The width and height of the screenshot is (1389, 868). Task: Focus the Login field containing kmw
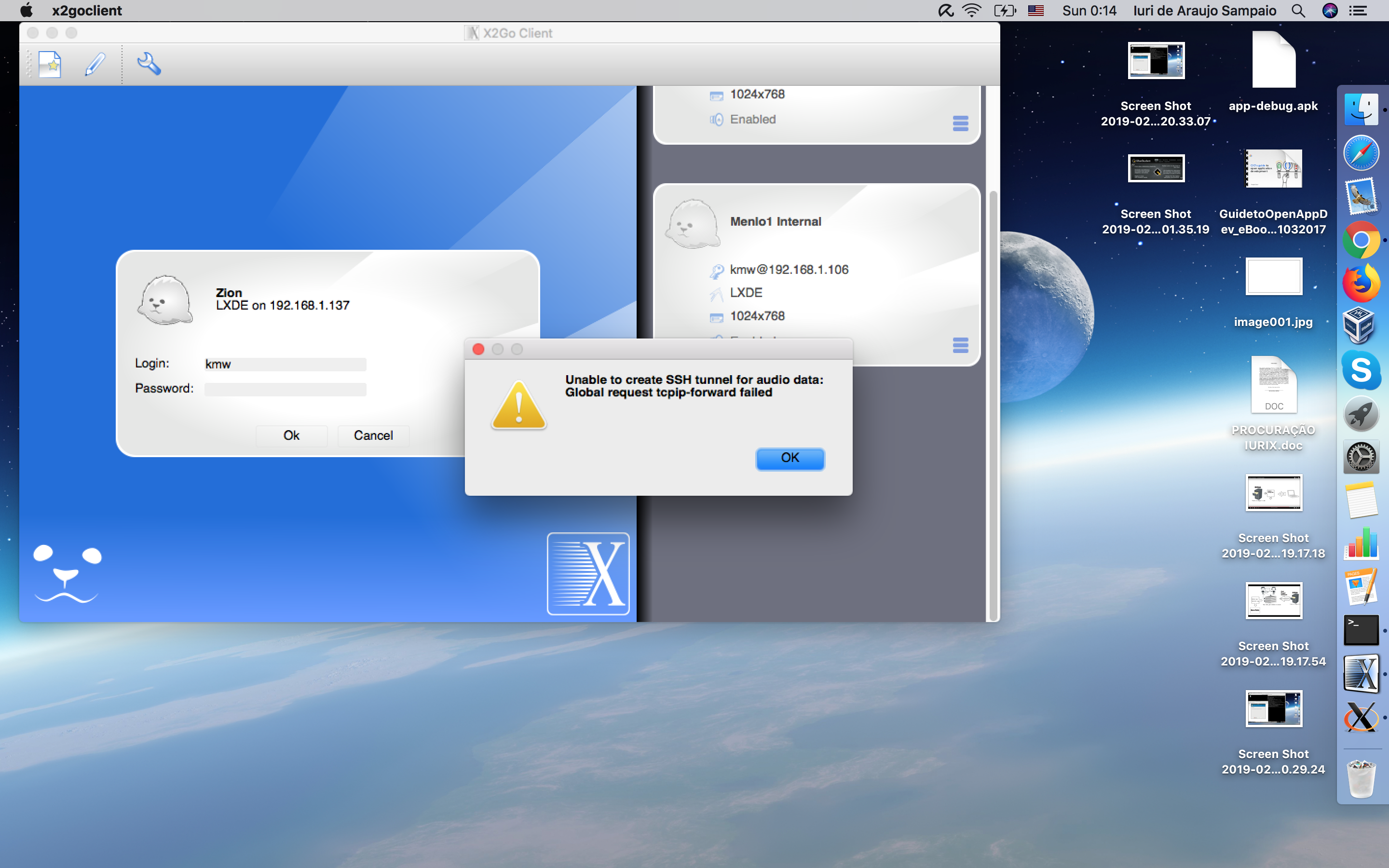tap(285, 364)
